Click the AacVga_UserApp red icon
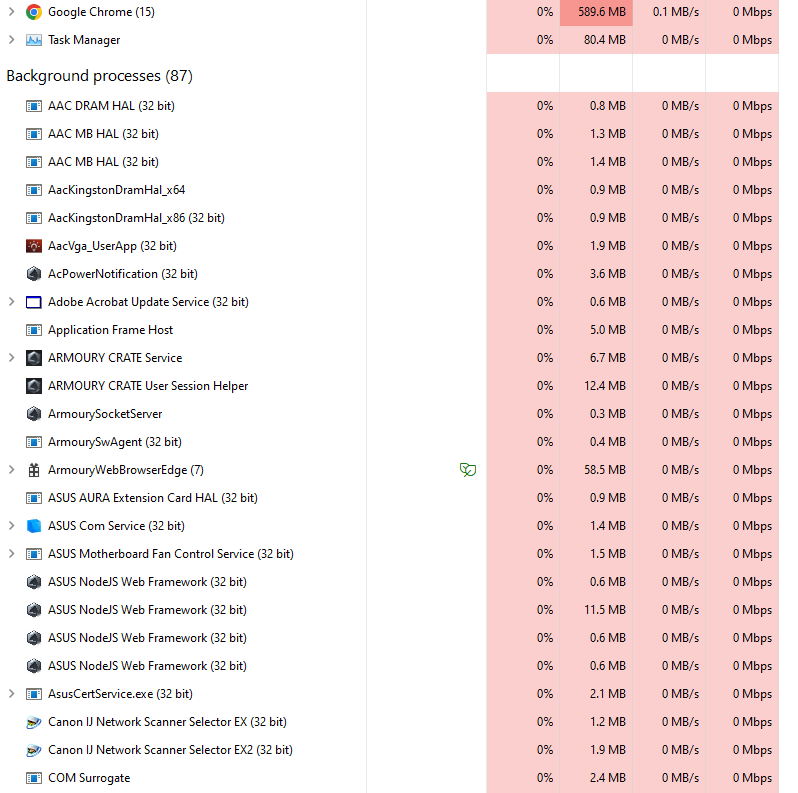The height and width of the screenshot is (793, 798). tap(34, 246)
